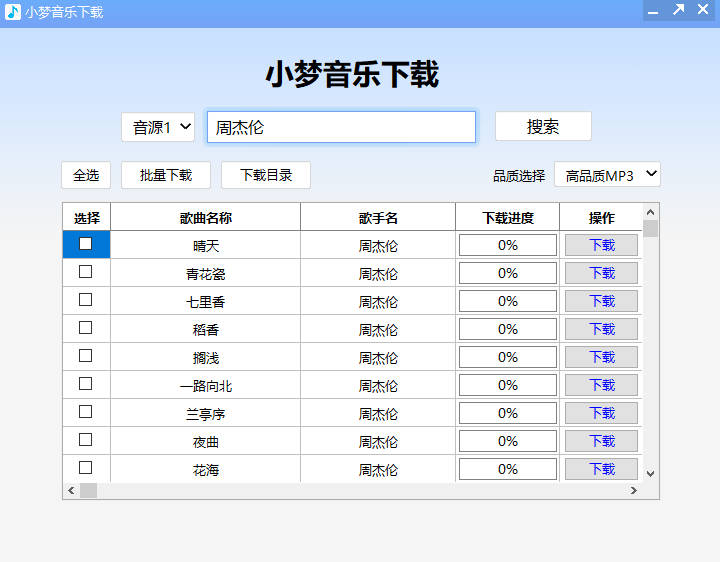Download the song 夜曲
Screen dimensions: 720x562
click(x=601, y=441)
